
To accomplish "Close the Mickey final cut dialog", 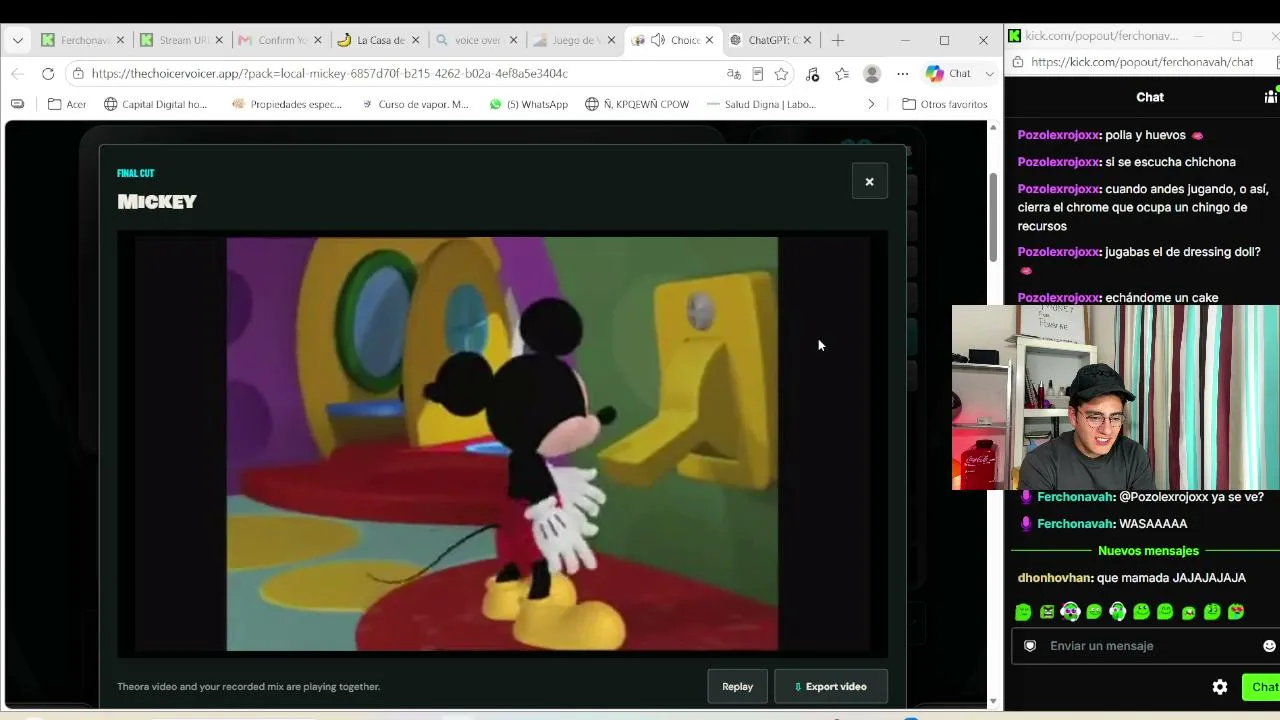I will pos(869,181).
